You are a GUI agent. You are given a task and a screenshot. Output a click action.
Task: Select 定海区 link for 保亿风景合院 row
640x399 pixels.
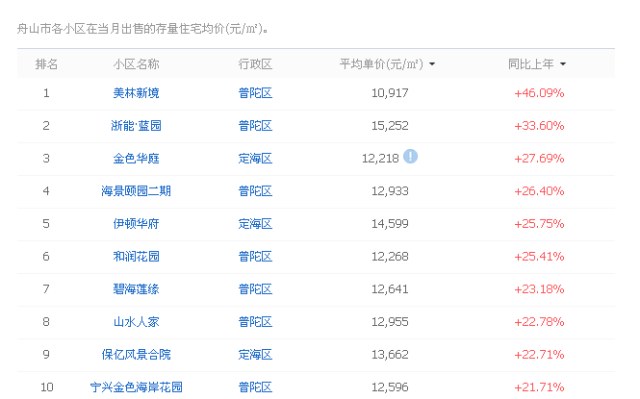tap(255, 355)
